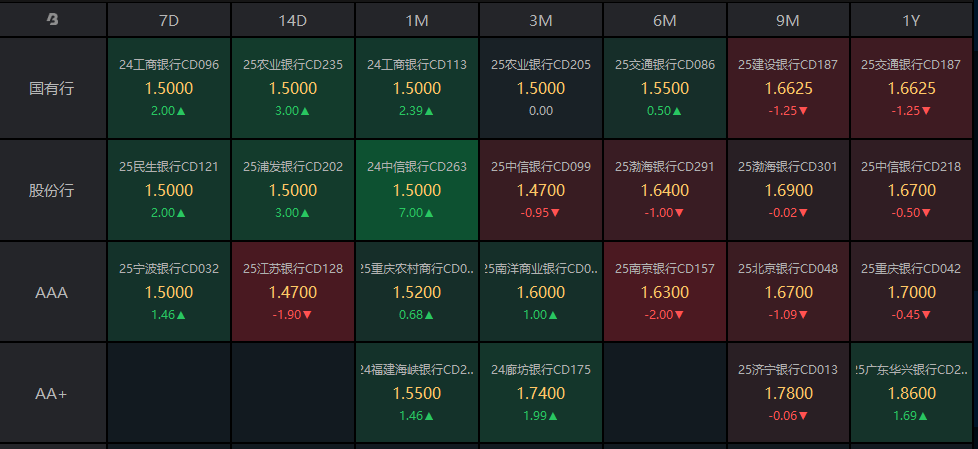The height and width of the screenshot is (449, 978).
Task: Open the 25农业银行CD205 quote cell
Action: pos(541,88)
